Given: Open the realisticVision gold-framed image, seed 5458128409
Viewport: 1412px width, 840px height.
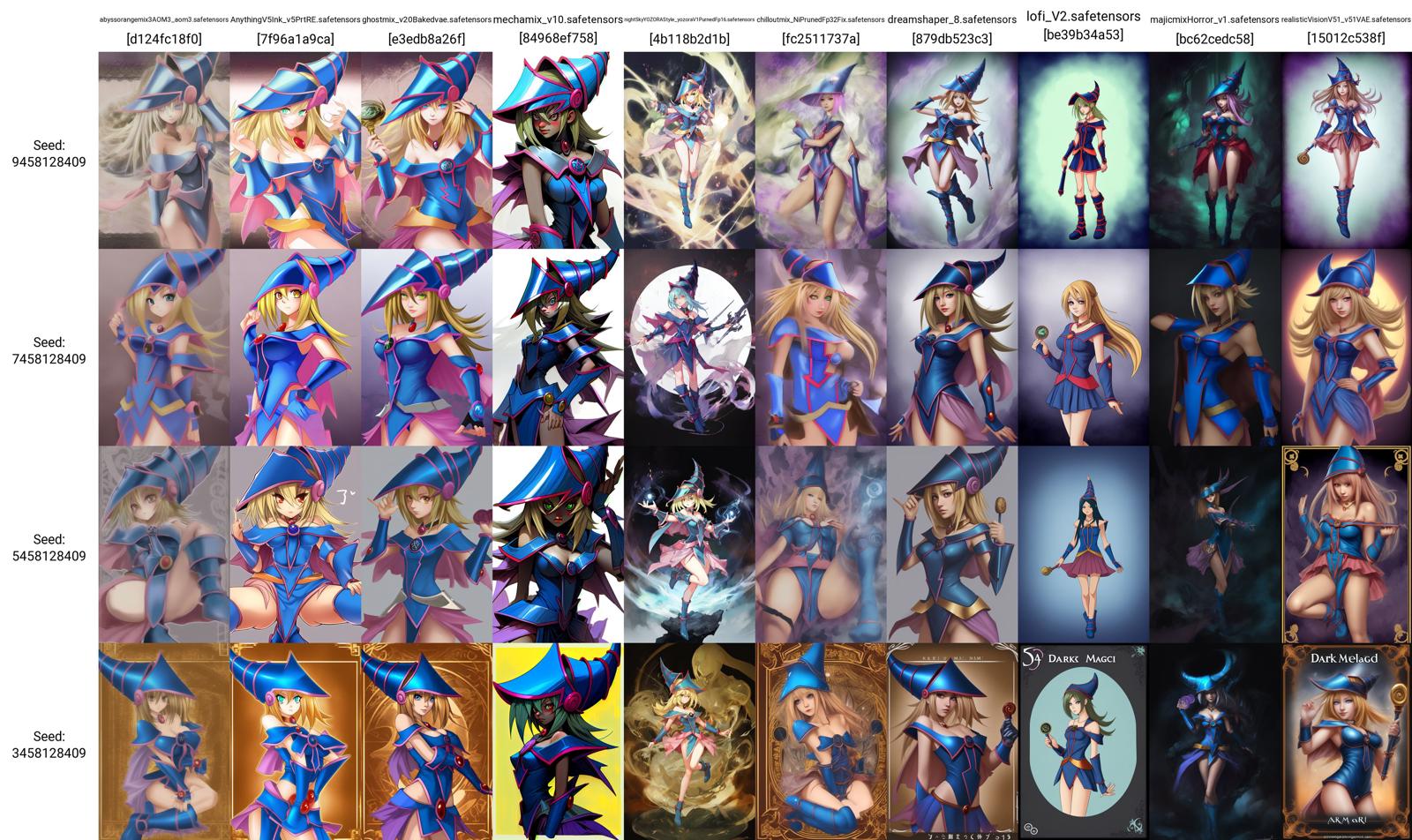Looking at the screenshot, I should [x=1346, y=544].
